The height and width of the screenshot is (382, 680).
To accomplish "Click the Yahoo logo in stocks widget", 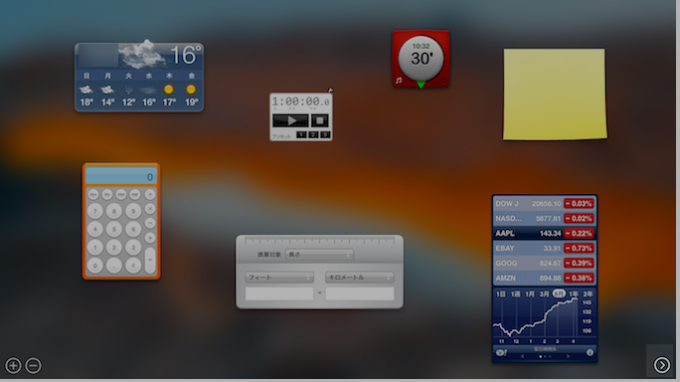I will point(501,353).
